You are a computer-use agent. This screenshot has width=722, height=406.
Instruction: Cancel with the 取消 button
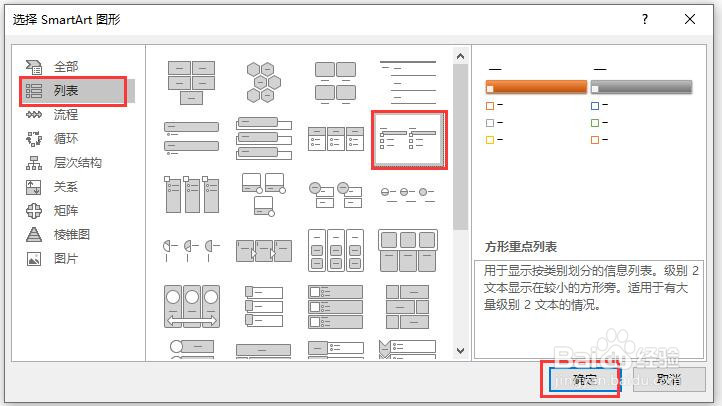coord(669,379)
